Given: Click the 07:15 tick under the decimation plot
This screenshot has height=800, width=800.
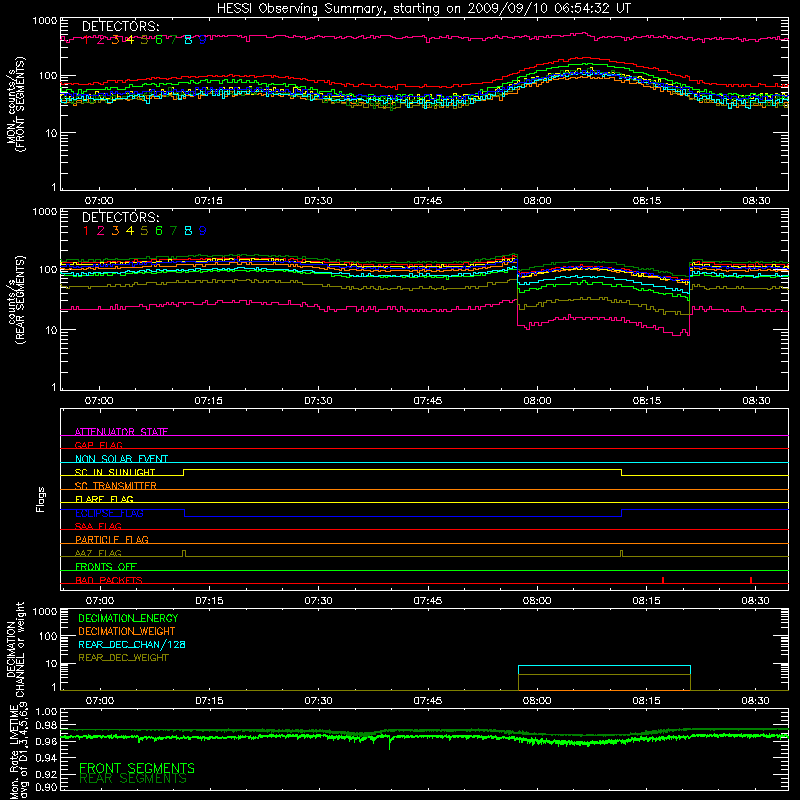Looking at the screenshot, I should tap(209, 701).
